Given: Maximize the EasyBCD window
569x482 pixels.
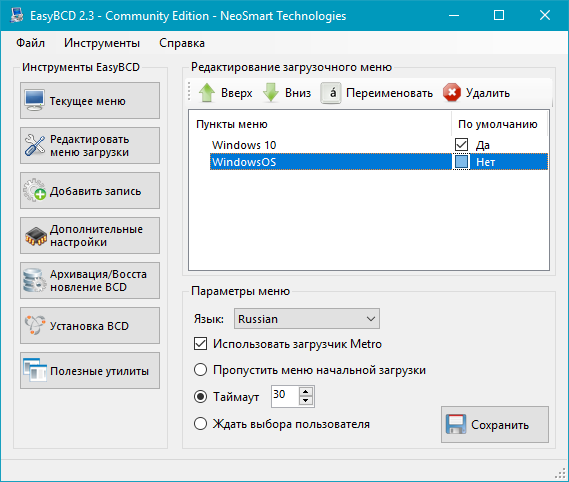Looking at the screenshot, I should click(x=499, y=15).
